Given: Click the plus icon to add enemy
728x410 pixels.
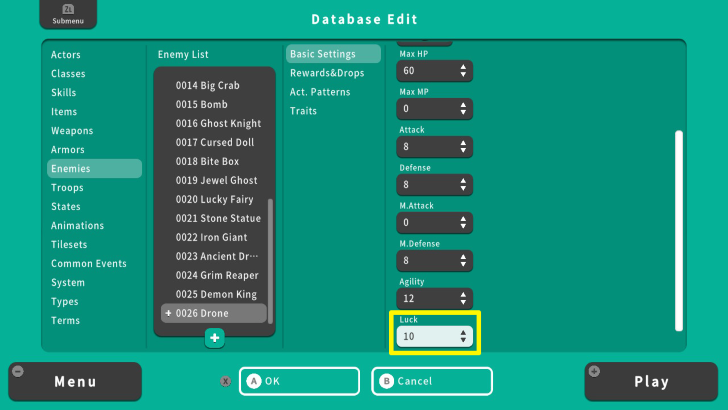Looking at the screenshot, I should (214, 338).
